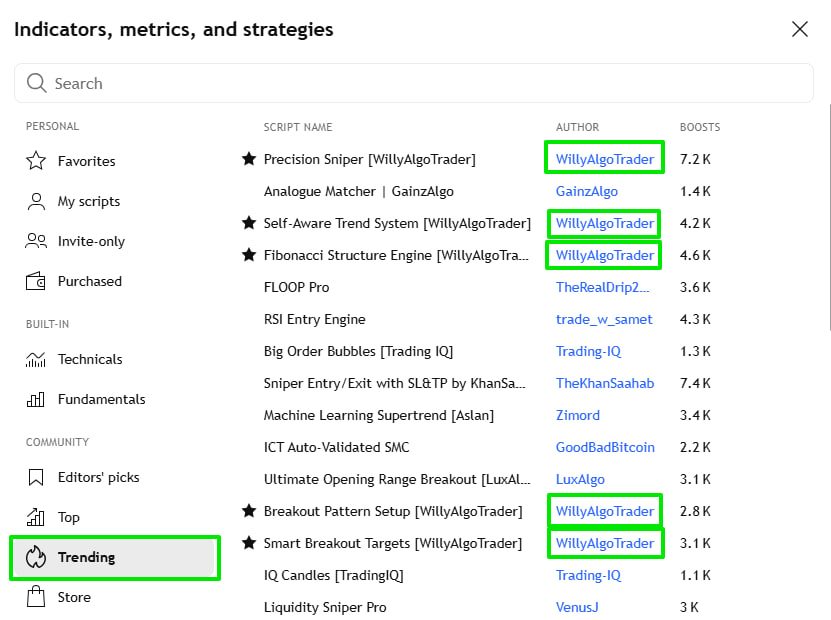Click the Invite-only people icon

[x=36, y=241]
